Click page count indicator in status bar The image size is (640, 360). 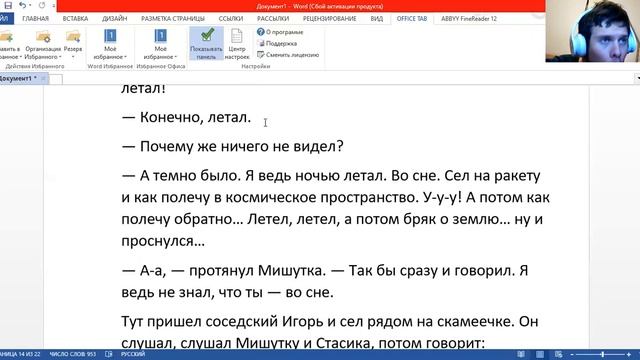pos(20,354)
